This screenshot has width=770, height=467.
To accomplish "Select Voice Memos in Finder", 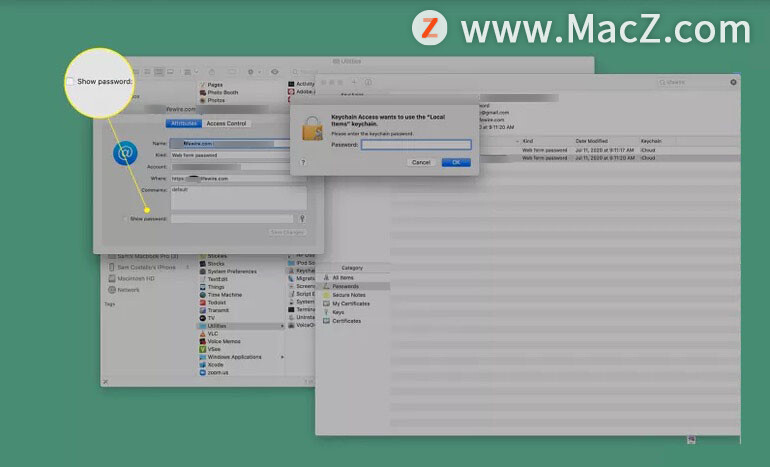I will [x=224, y=341].
